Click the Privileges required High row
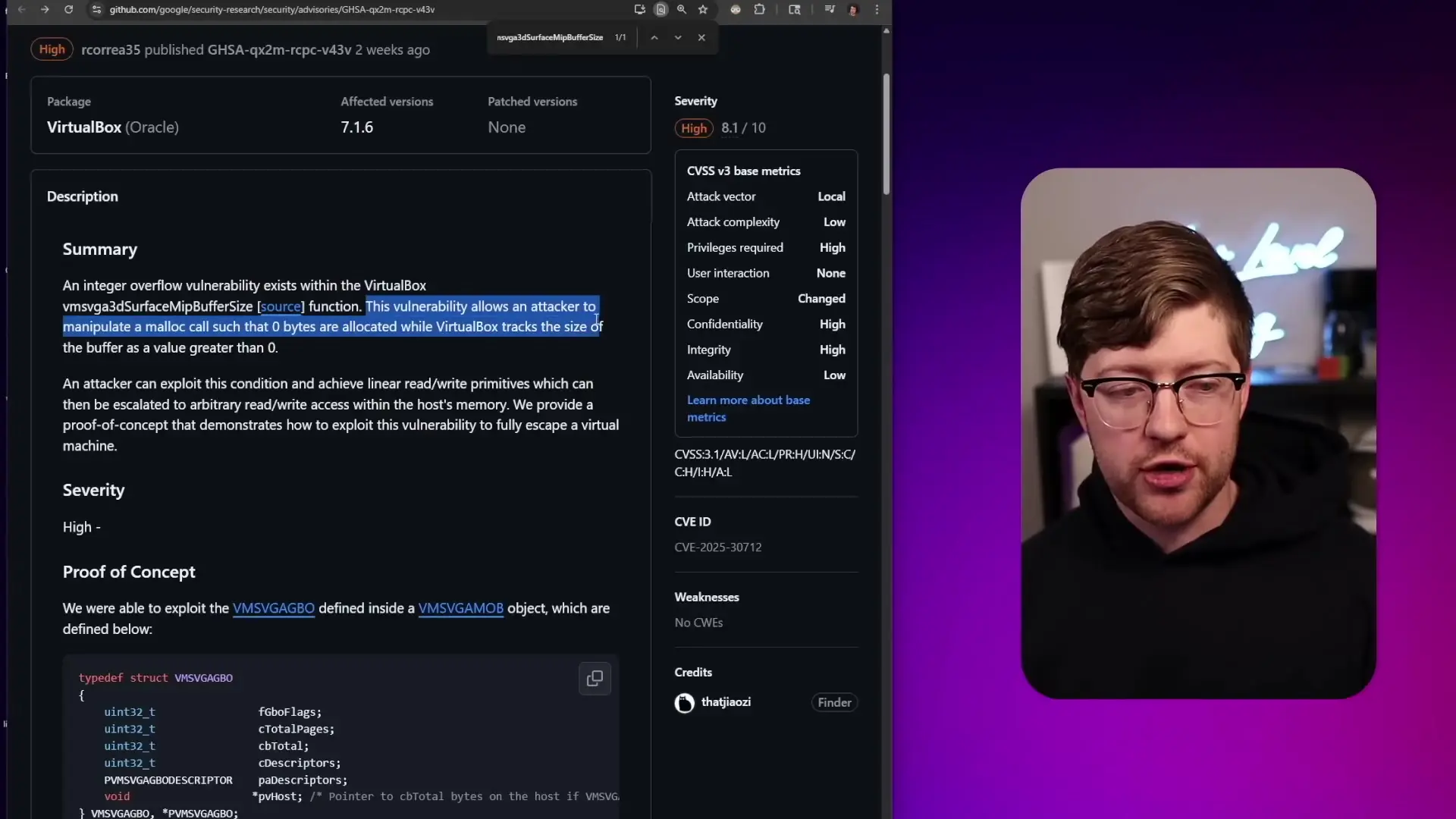The width and height of the screenshot is (1456, 819). coord(766,247)
